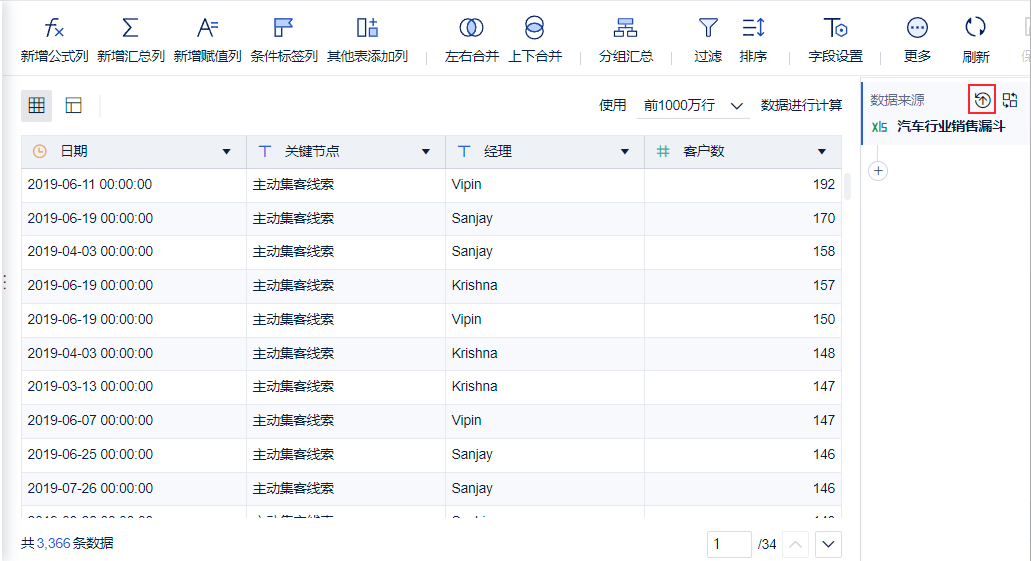The height and width of the screenshot is (561, 1031).
Task: Add a step with the plus icon
Action: (x=878, y=171)
